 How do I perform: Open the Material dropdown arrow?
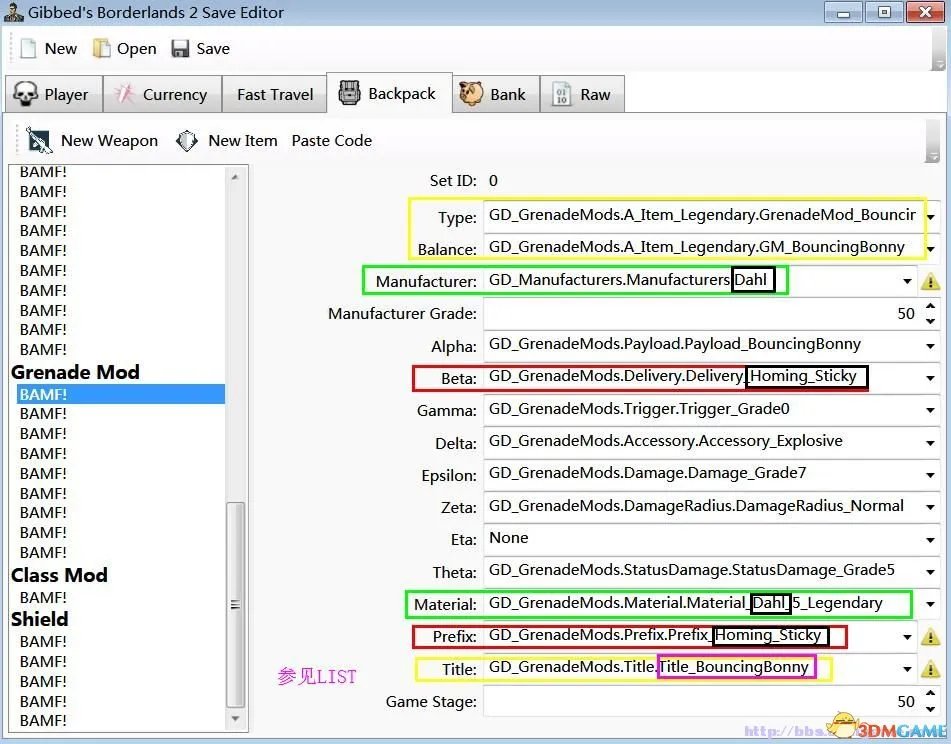[x=931, y=604]
